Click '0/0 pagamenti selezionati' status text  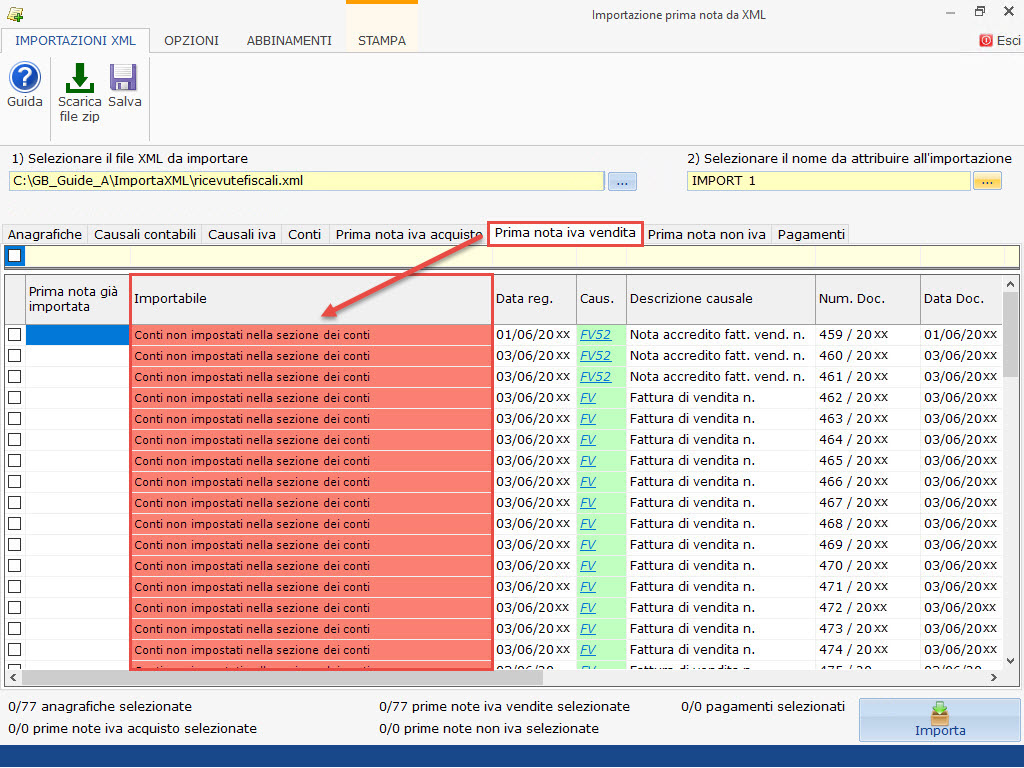coord(763,707)
